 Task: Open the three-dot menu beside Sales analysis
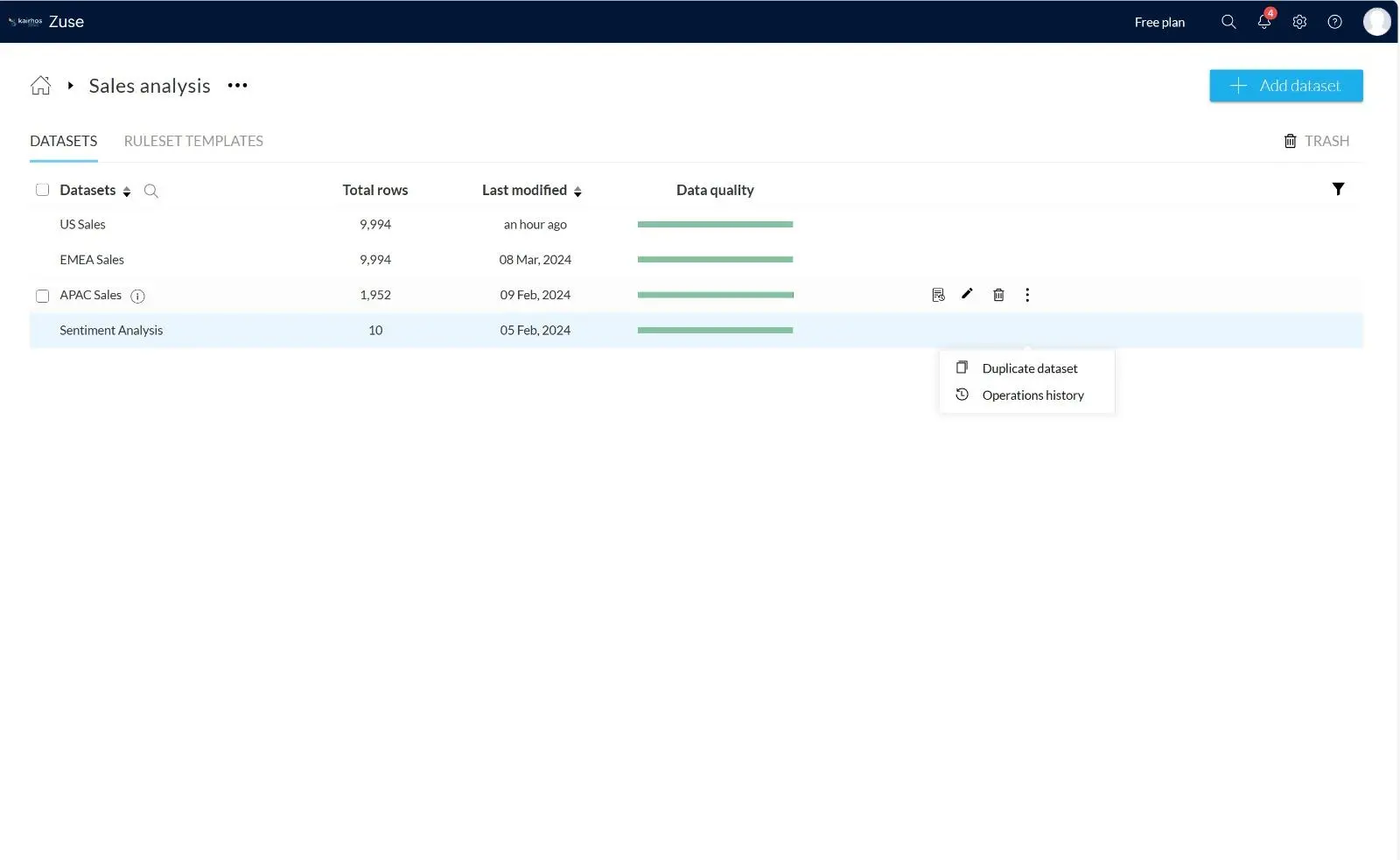(x=237, y=86)
